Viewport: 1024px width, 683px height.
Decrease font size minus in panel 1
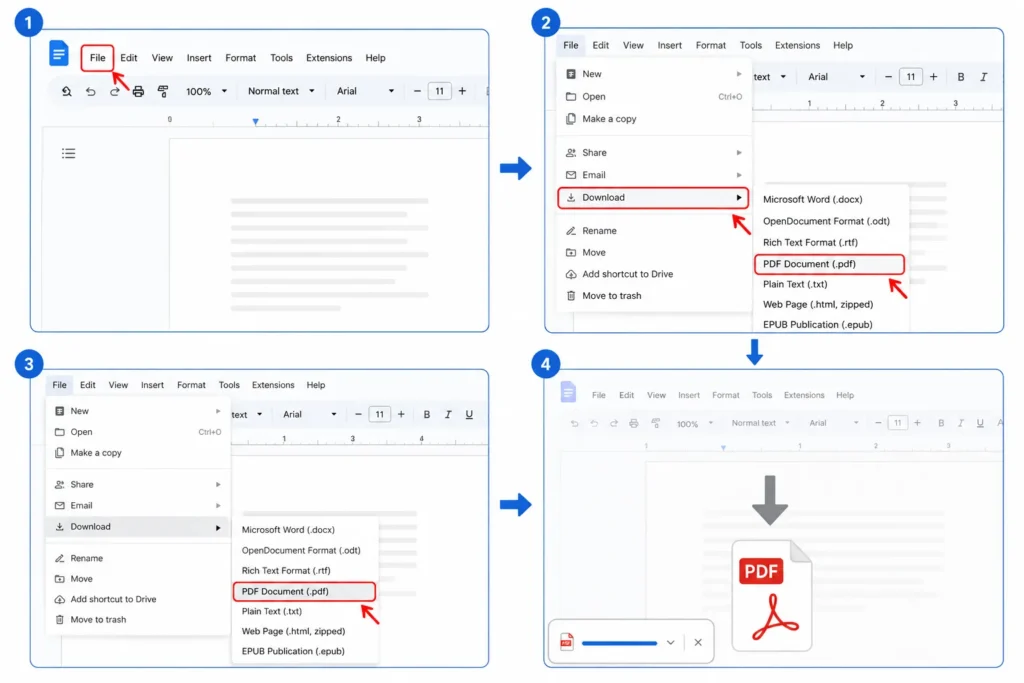[x=417, y=91]
